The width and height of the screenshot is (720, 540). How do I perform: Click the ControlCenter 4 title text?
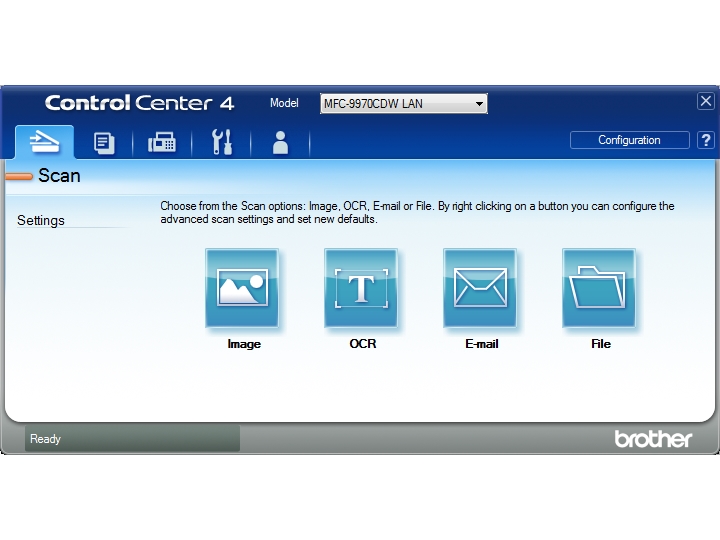pos(140,103)
